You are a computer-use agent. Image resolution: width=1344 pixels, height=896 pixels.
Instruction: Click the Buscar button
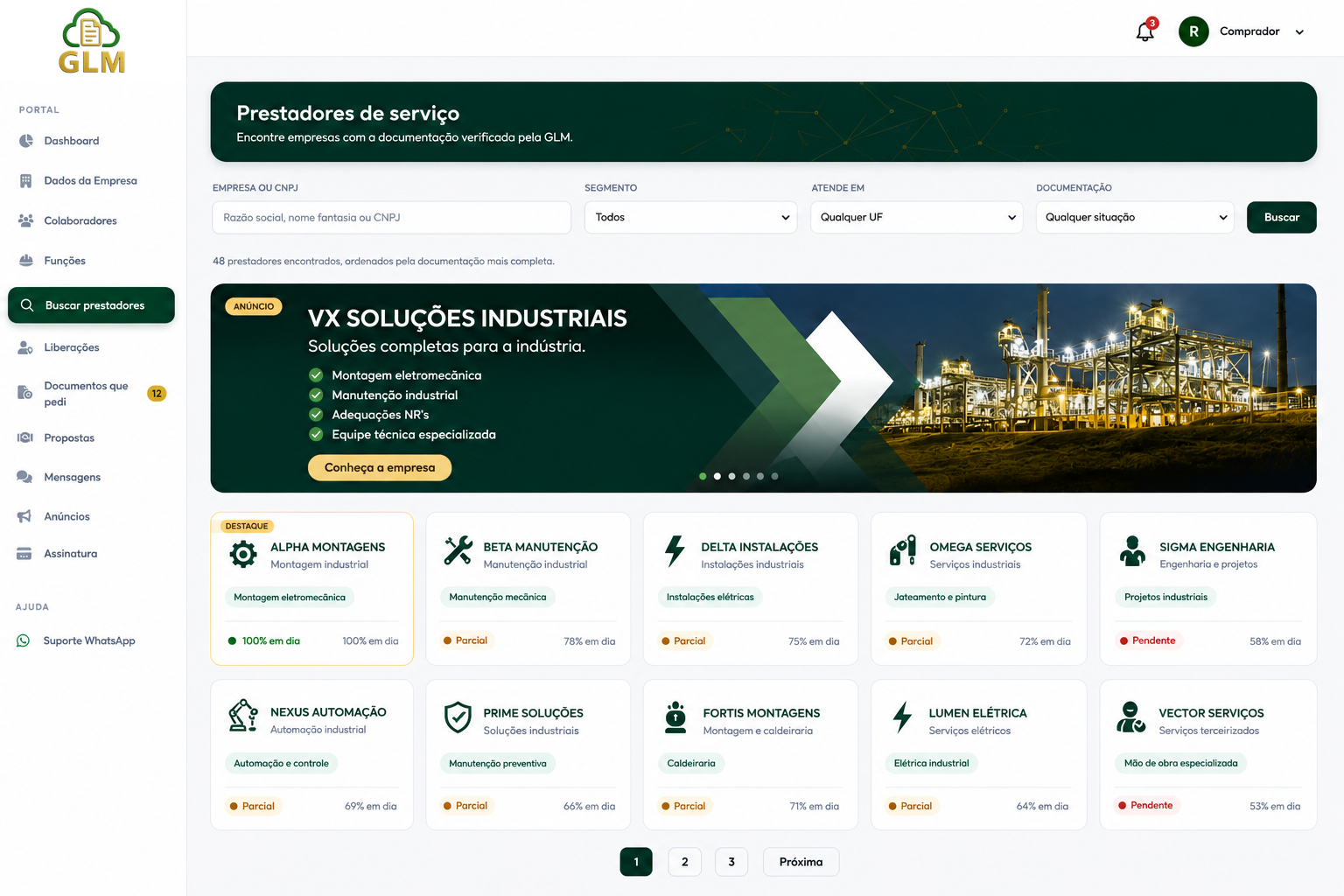1281,217
